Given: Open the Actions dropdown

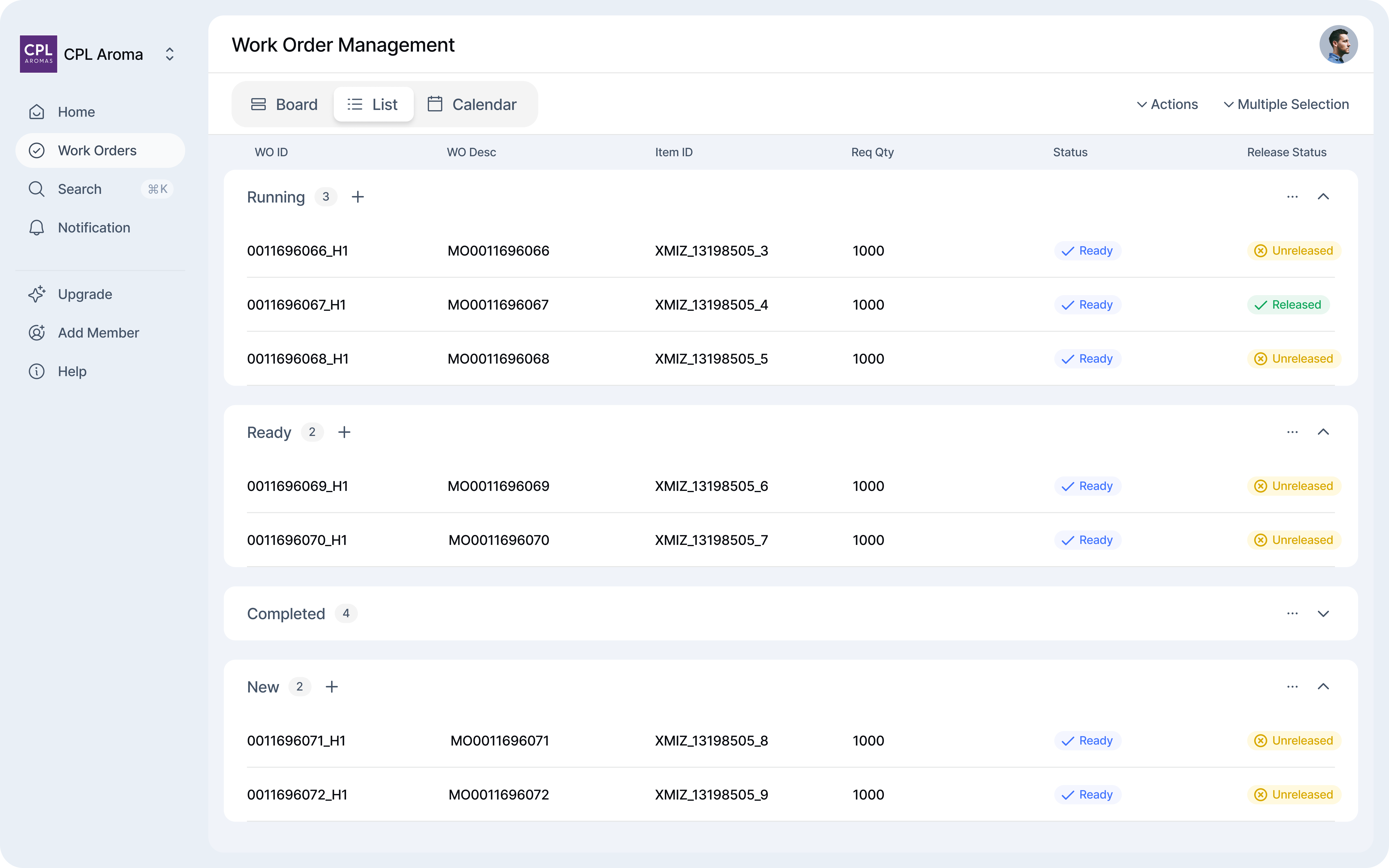Looking at the screenshot, I should [x=1167, y=104].
